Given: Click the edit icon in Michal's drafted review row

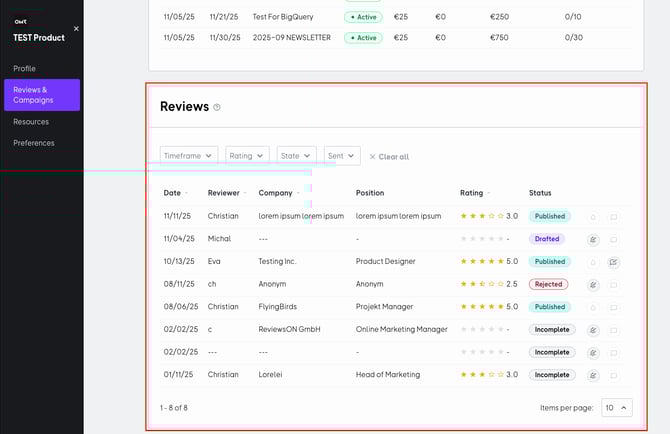Looking at the screenshot, I should point(593,239).
